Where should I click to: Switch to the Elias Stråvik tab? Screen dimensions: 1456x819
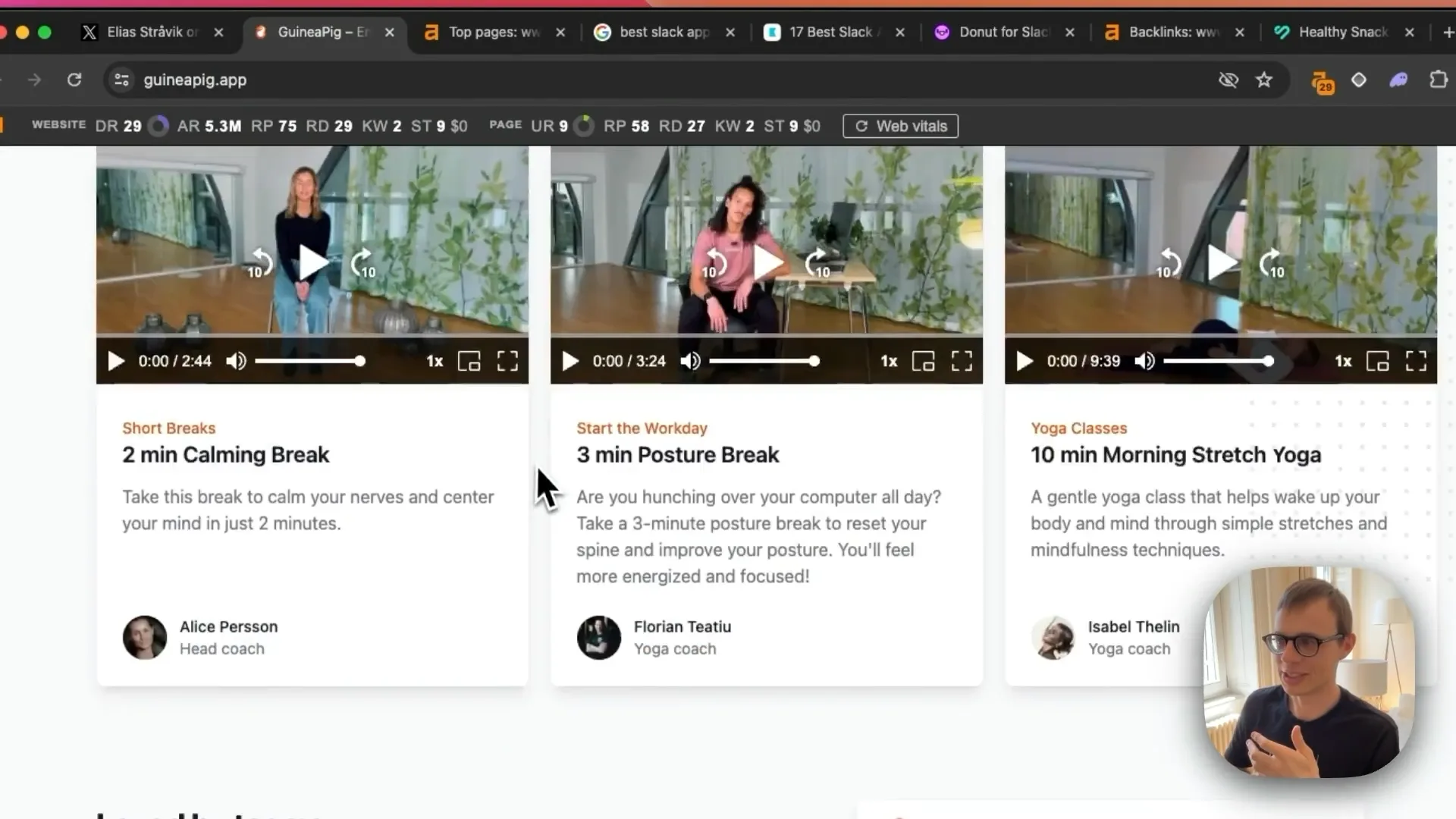pos(152,32)
